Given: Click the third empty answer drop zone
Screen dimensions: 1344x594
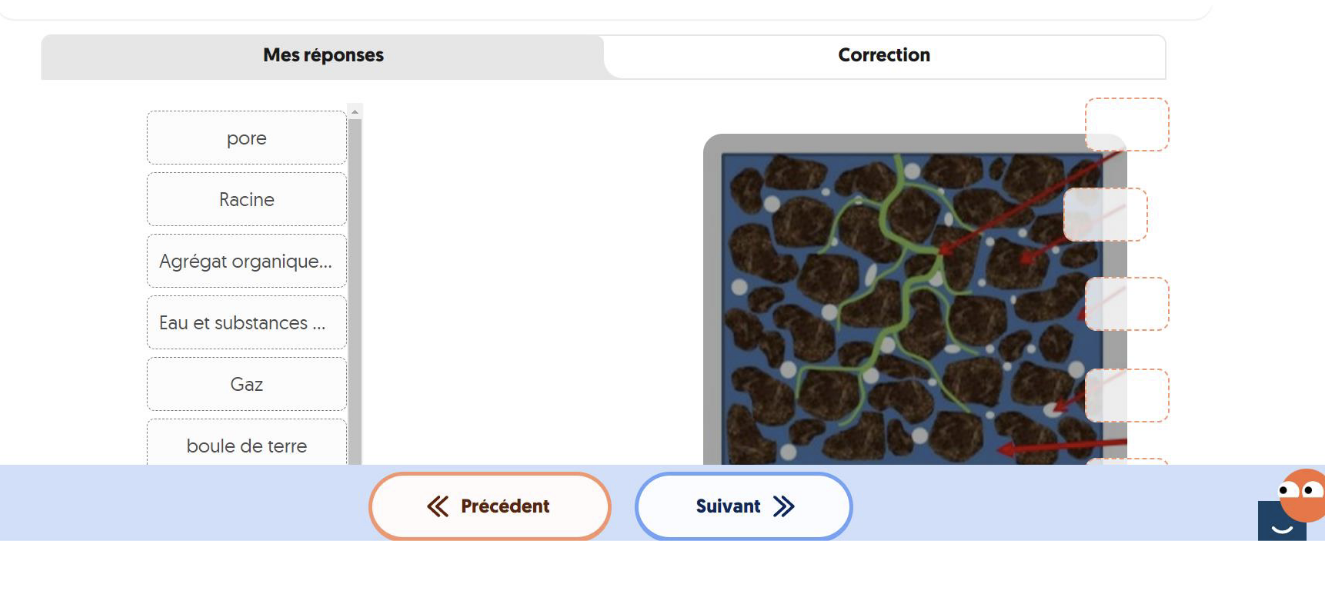Looking at the screenshot, I should (1127, 304).
